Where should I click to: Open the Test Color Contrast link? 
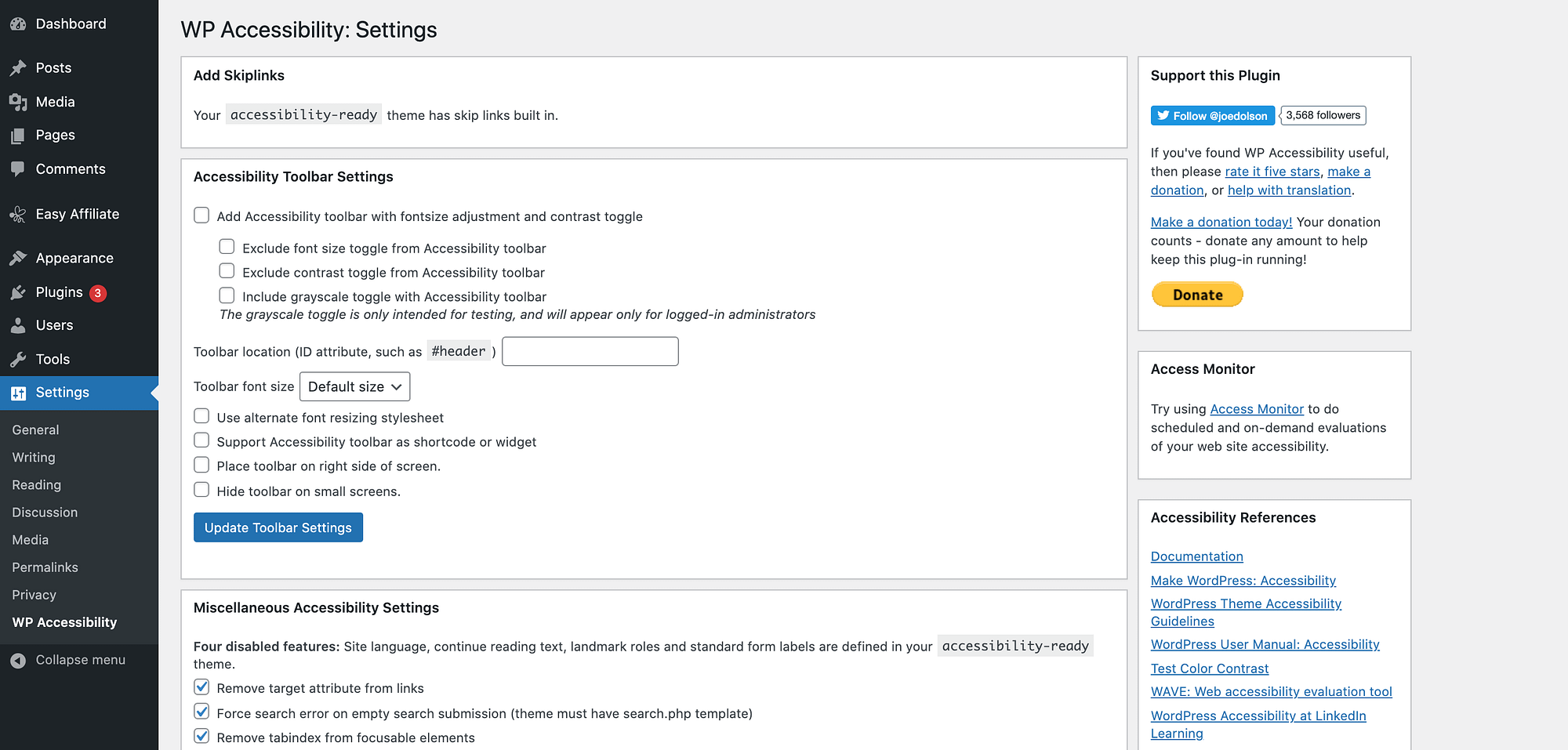click(x=1209, y=668)
